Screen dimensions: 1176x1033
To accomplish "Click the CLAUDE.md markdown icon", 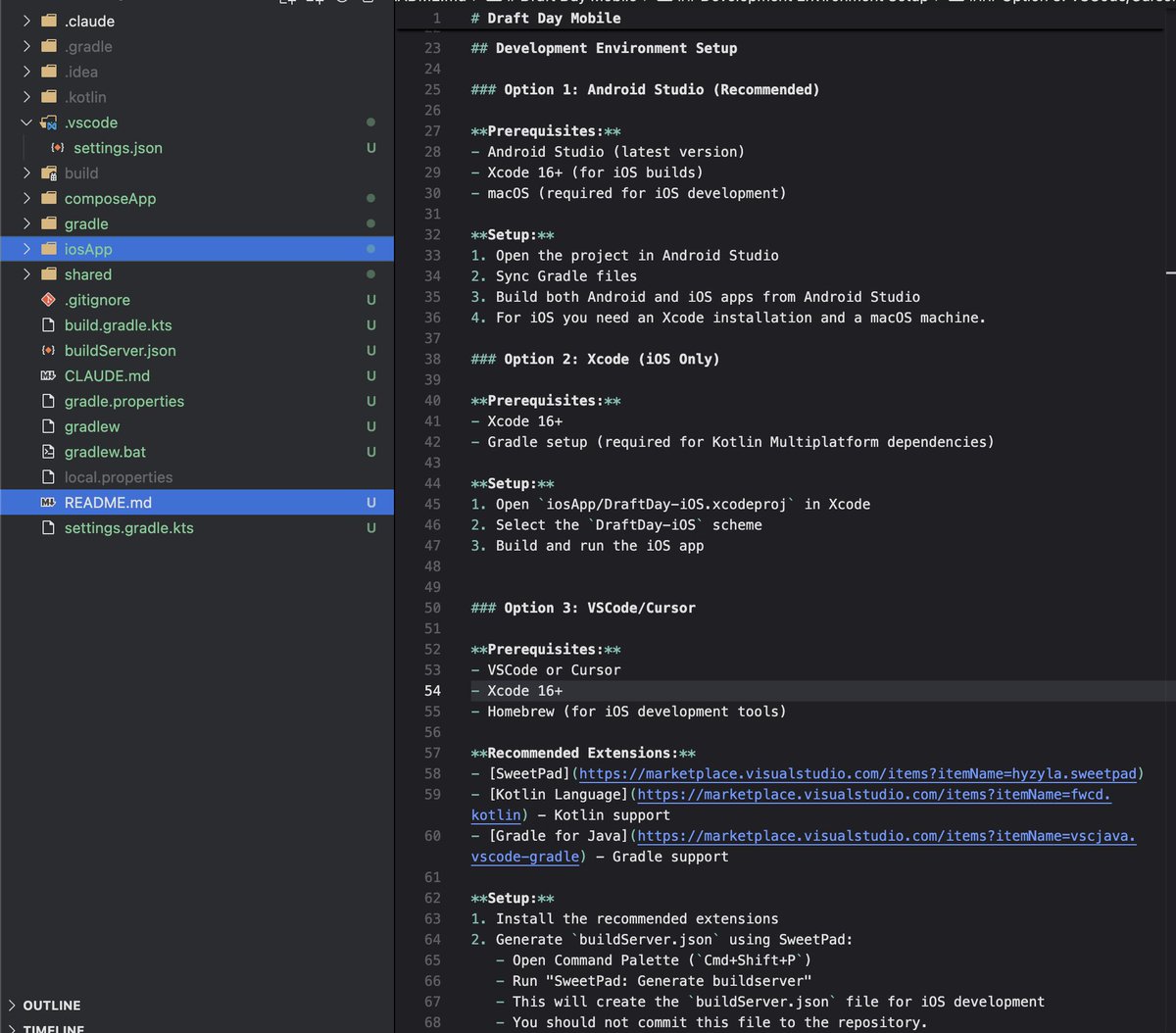I will (48, 376).
